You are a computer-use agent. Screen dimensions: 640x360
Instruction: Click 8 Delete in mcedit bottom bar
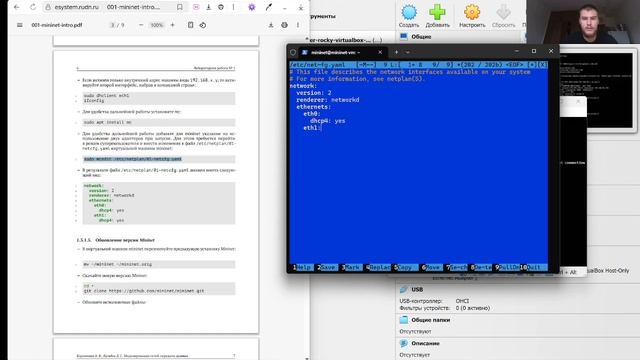(x=481, y=267)
